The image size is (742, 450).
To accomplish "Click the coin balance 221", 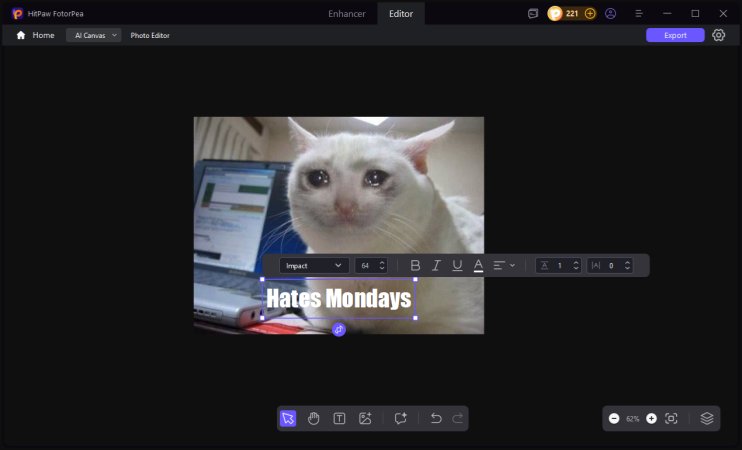I will (x=572, y=14).
